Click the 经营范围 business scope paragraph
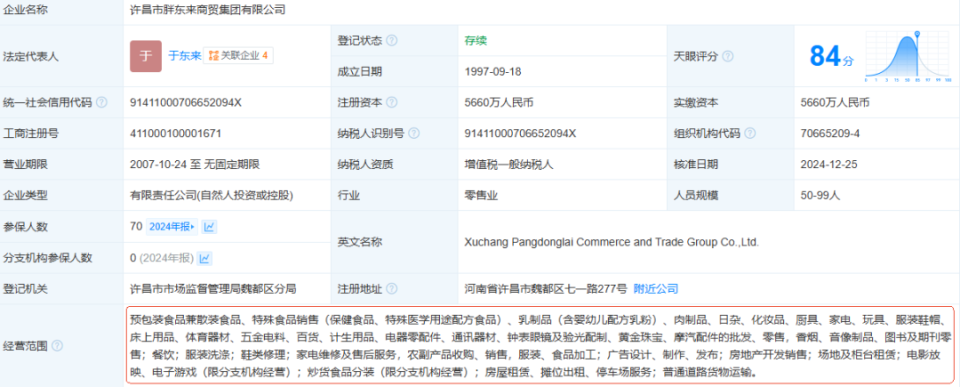Screen dimensions: 960x387 [x=541, y=346]
